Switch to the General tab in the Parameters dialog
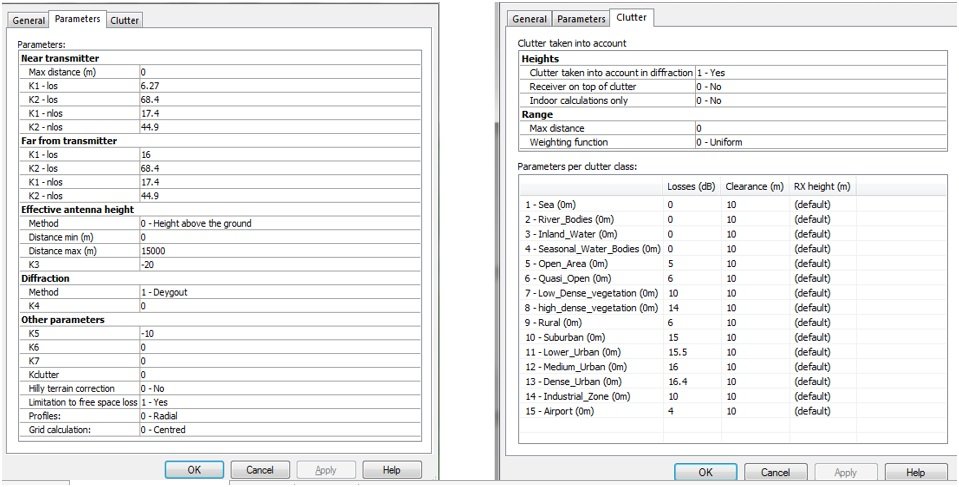The height and width of the screenshot is (487, 959). click(29, 20)
